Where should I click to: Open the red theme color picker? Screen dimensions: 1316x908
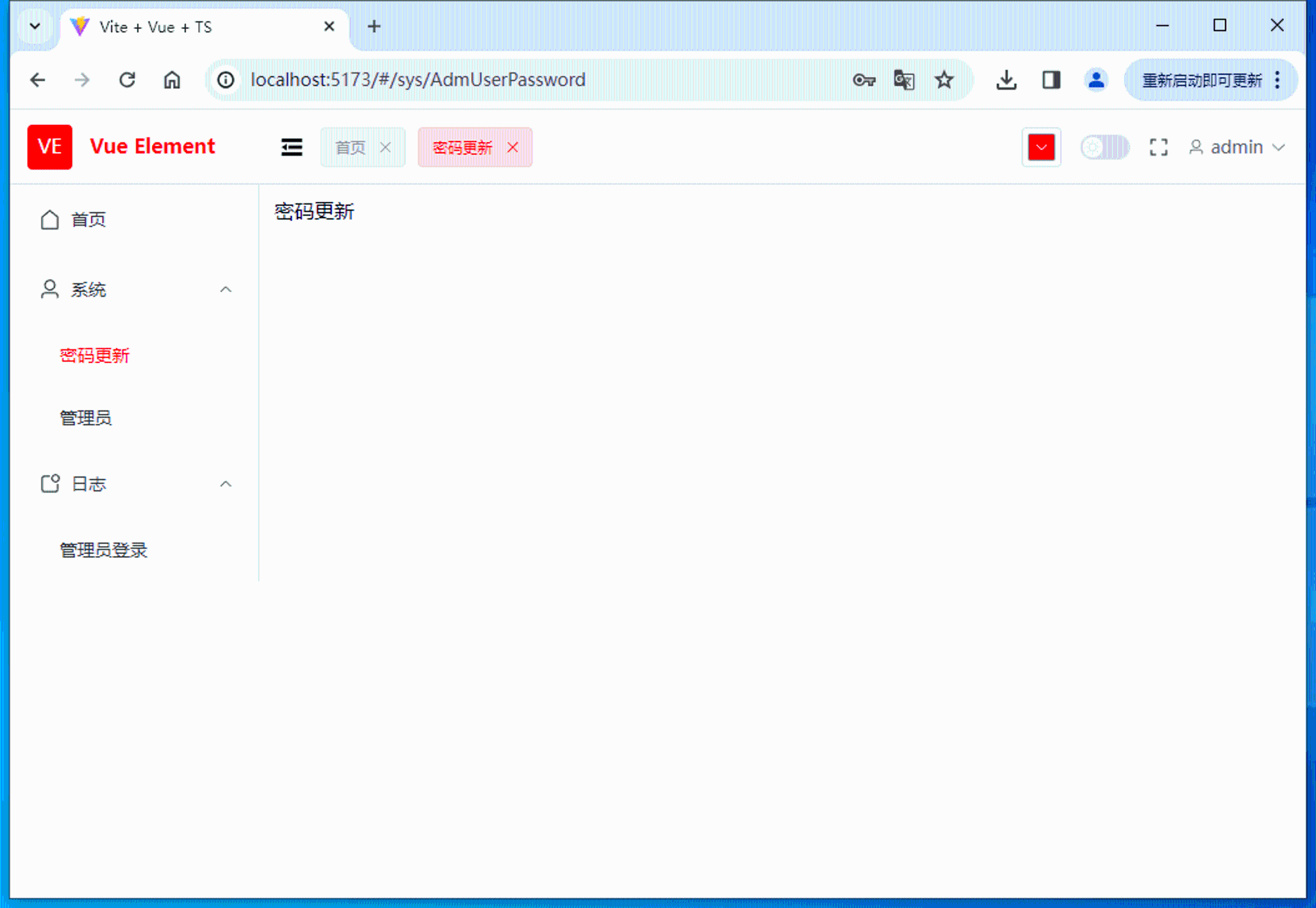pos(1041,147)
